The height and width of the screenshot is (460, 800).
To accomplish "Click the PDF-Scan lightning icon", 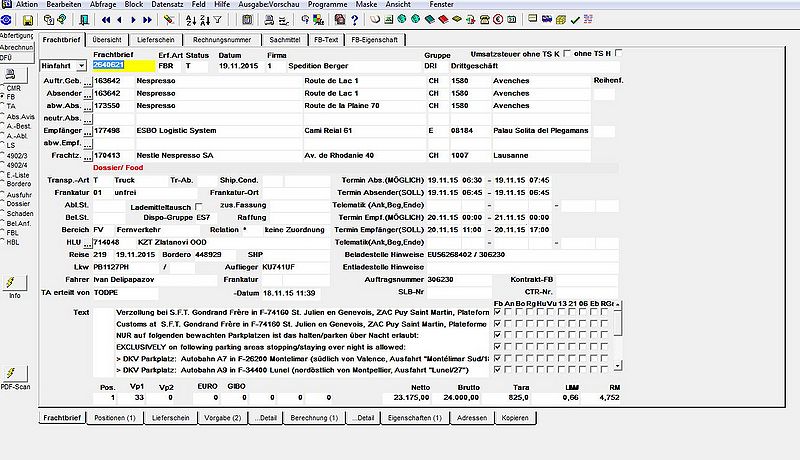I will [14, 373].
